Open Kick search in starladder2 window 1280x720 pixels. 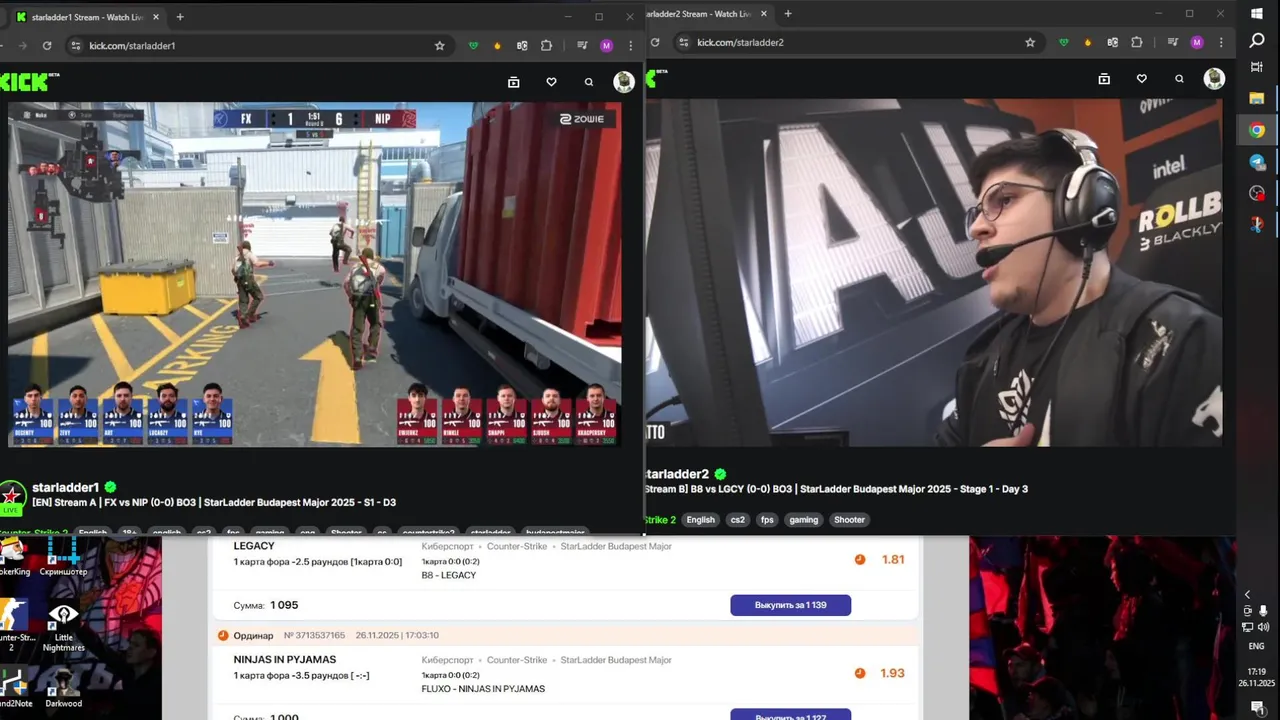1180,79
